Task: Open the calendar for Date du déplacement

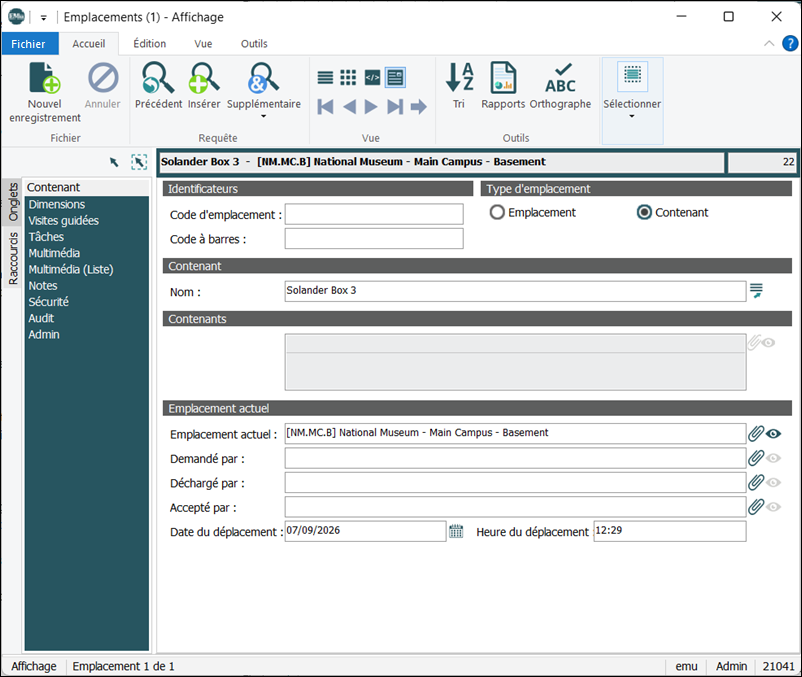Action: coord(456,531)
